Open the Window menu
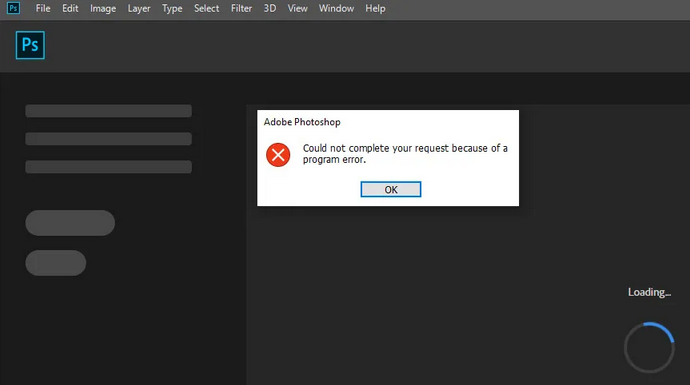Viewport: 690px width, 385px height. point(336,8)
